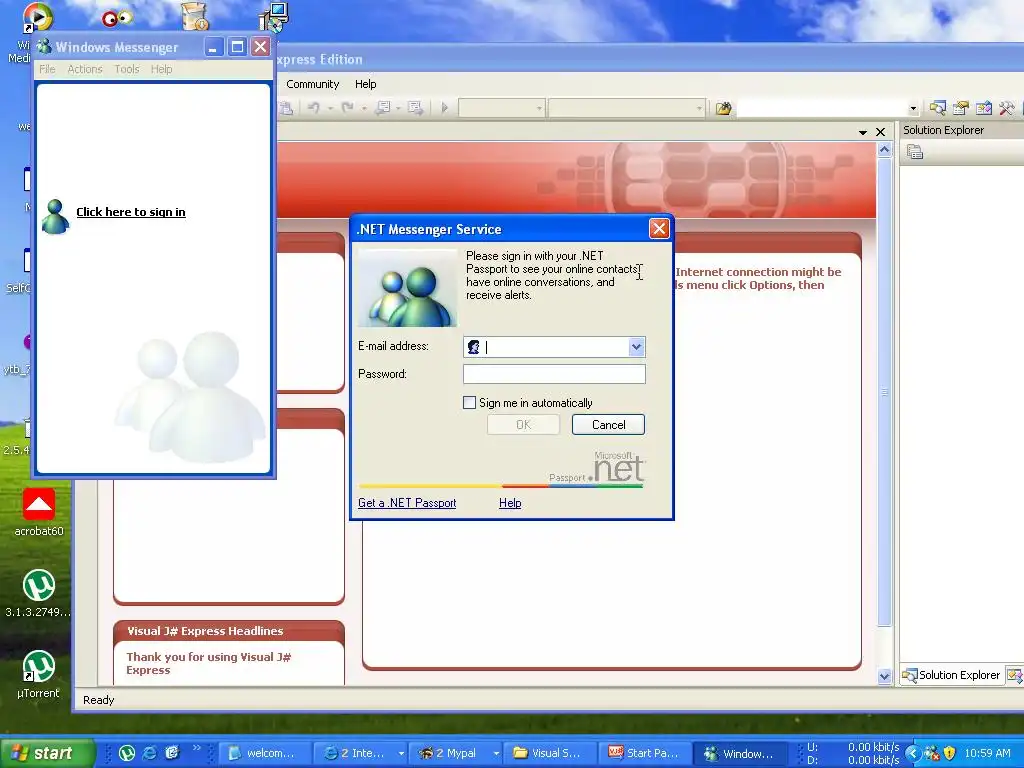Open the Object Browser toolbar icon

coord(984,108)
